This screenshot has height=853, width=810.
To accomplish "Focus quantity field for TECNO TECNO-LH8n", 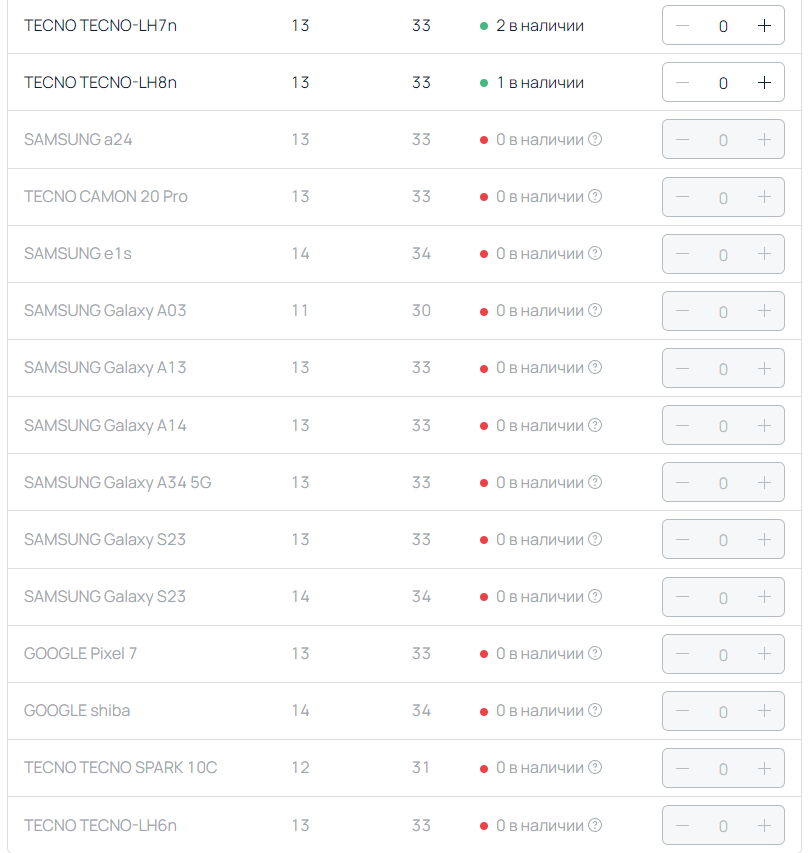I will pyautogui.click(x=723, y=83).
